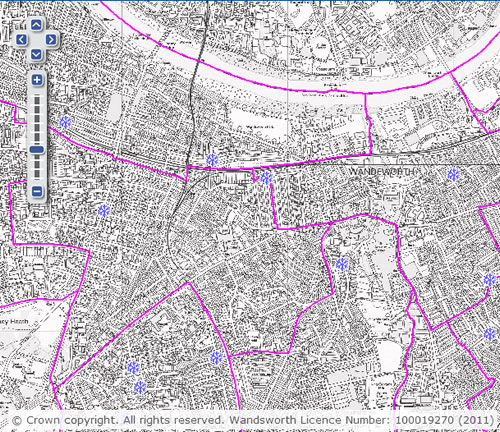
Task: Pan the map down with the arrow button
Action: click(36, 54)
